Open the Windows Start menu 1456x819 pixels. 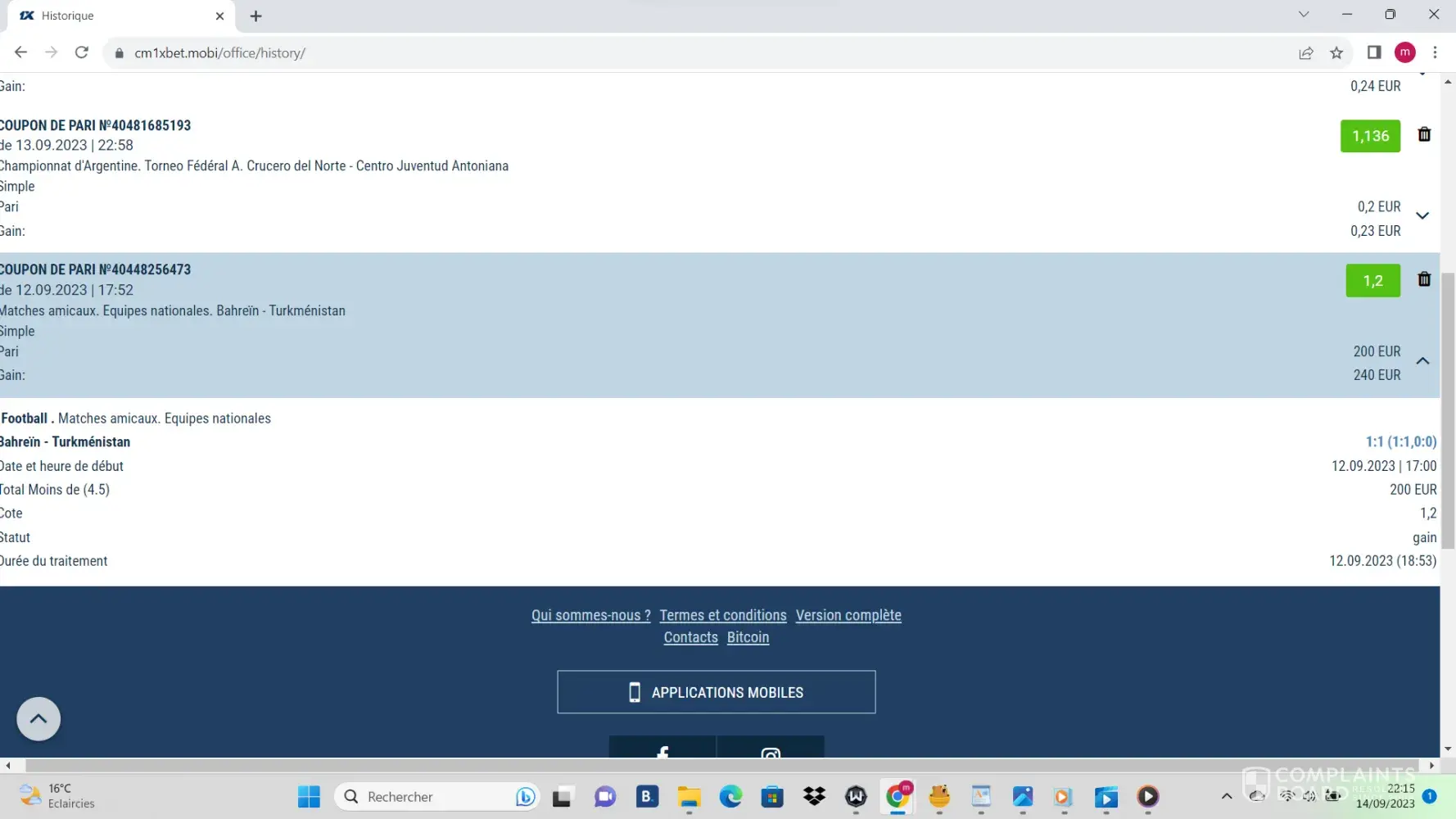[309, 796]
